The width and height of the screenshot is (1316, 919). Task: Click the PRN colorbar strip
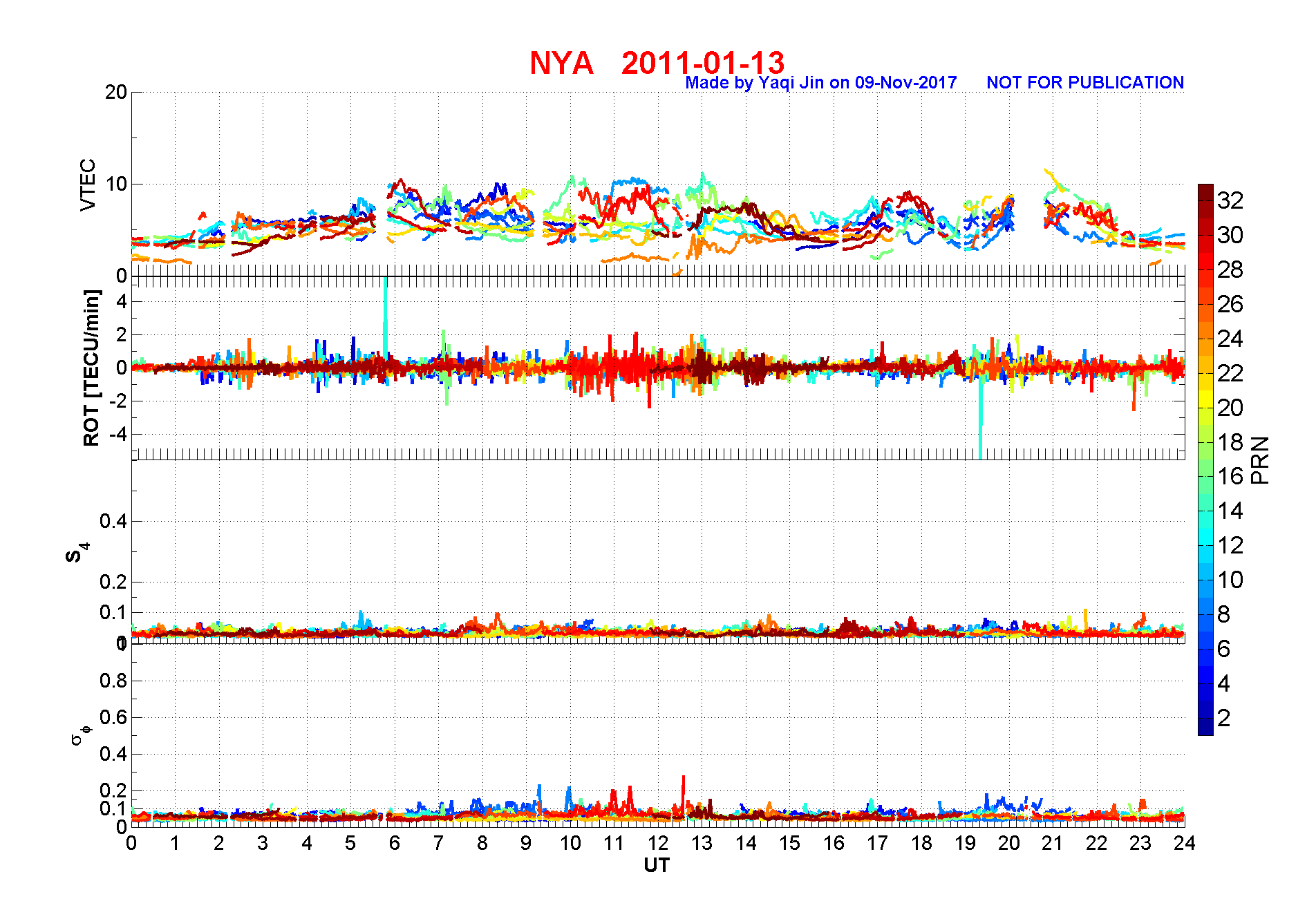(1205, 459)
